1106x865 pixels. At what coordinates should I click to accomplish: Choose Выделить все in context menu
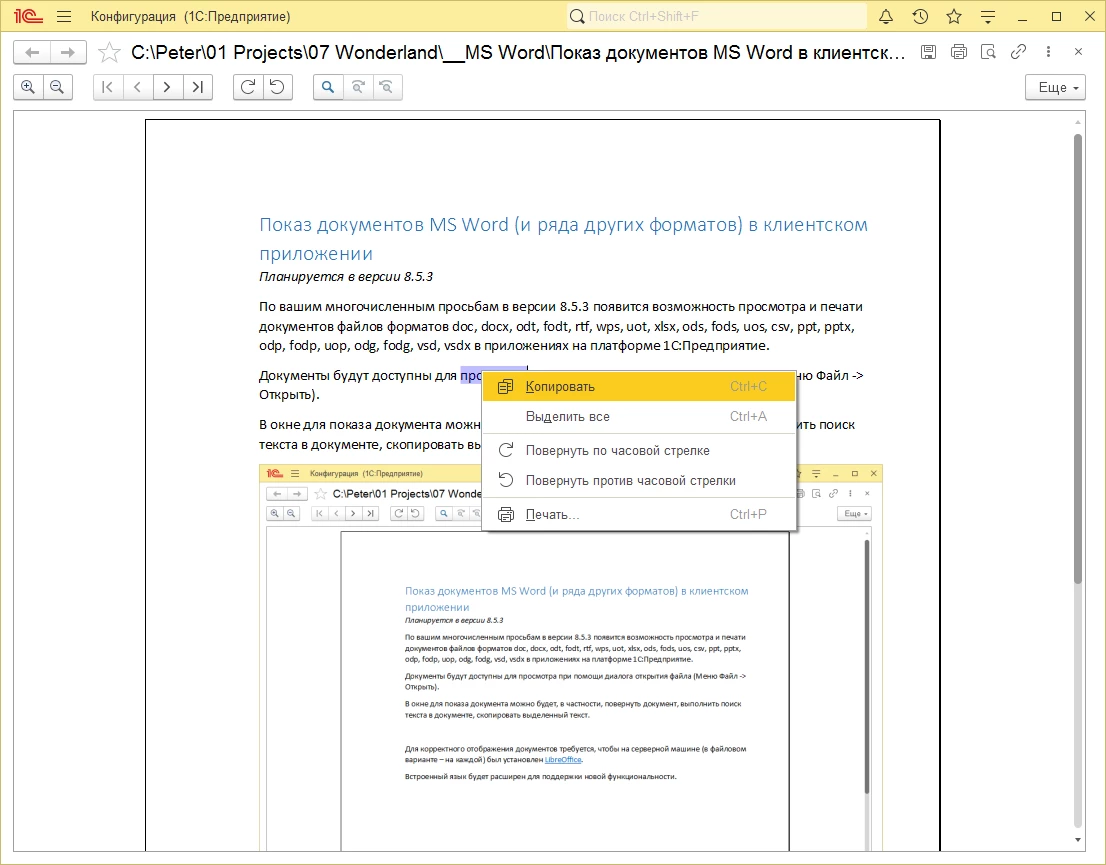(639, 416)
